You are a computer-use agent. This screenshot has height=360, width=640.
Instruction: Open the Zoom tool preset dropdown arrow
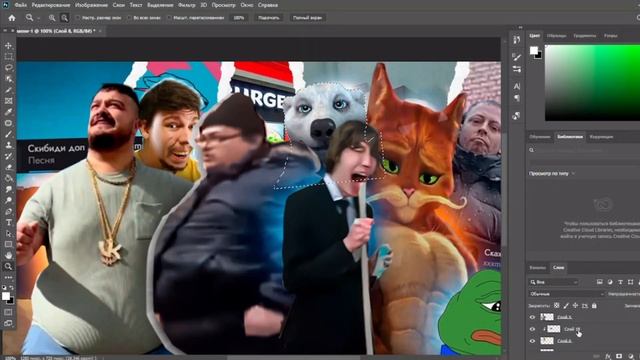pos(38,18)
